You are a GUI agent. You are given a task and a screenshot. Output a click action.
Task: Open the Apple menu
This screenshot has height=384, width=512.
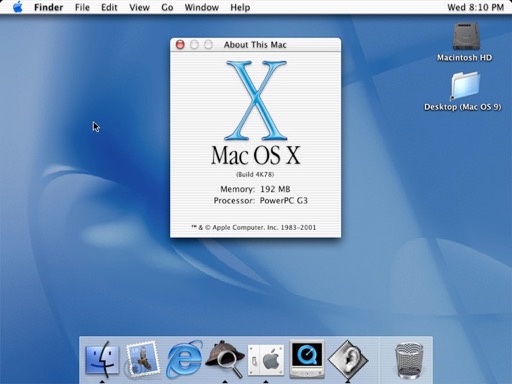tap(18, 7)
